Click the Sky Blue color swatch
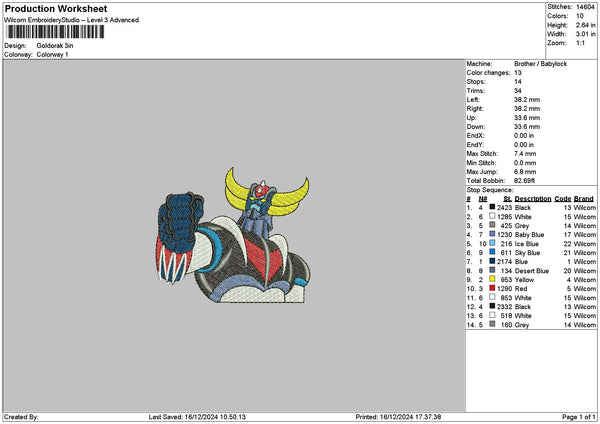The width and height of the screenshot is (600, 424). 492,252
